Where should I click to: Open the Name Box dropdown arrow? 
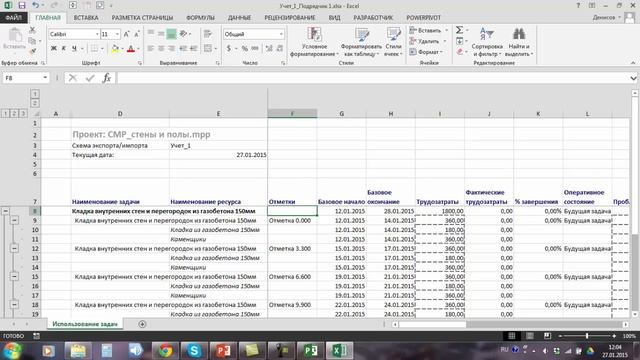(45, 78)
